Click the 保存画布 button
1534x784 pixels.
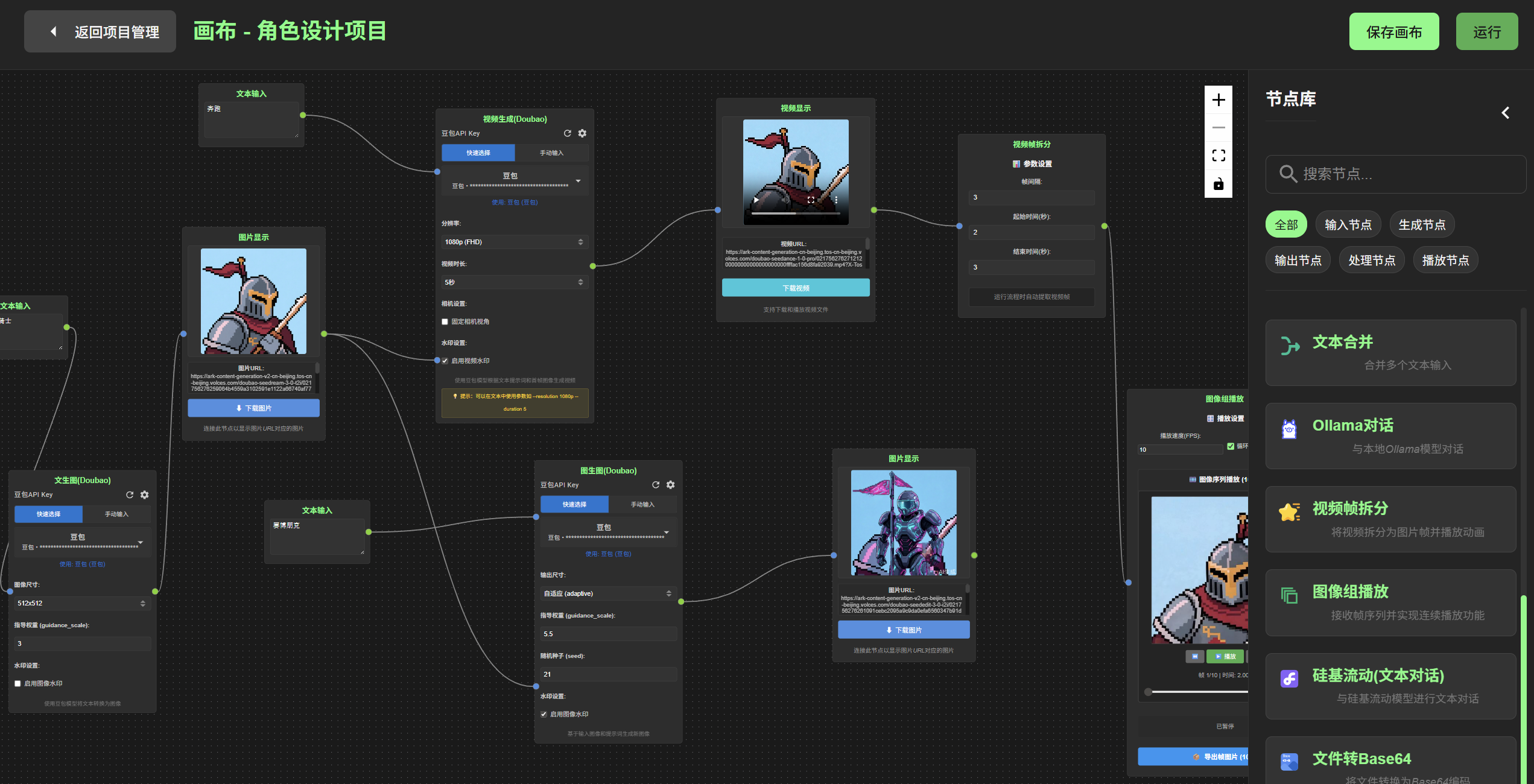pyautogui.click(x=1394, y=31)
